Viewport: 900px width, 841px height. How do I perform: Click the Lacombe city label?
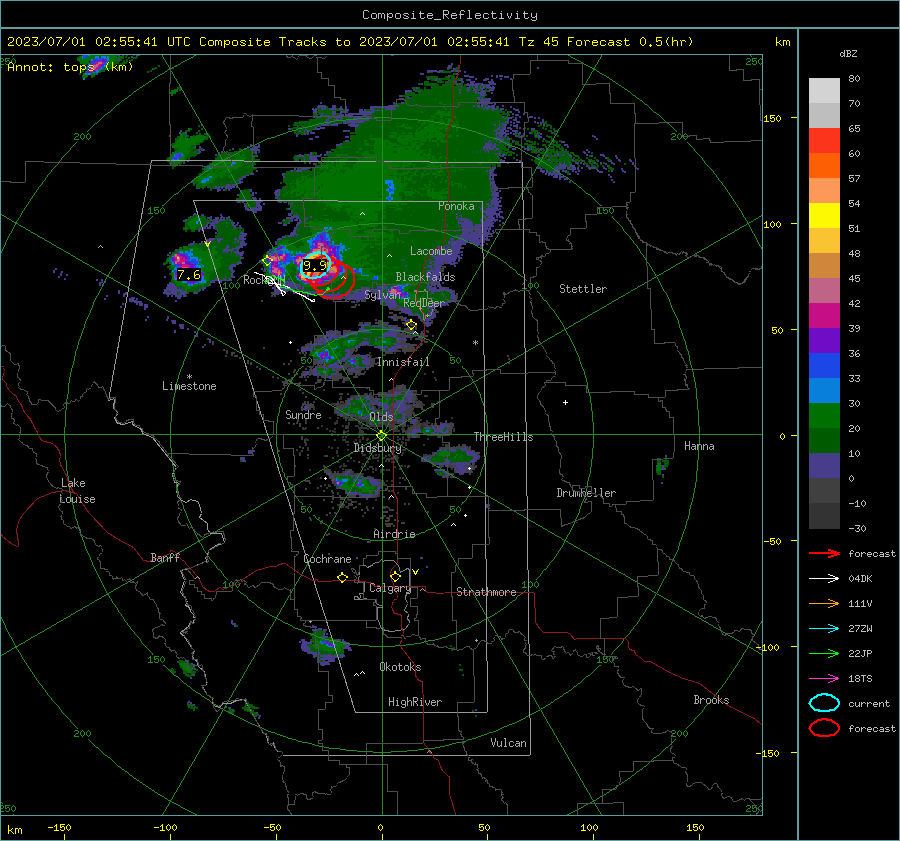point(431,251)
